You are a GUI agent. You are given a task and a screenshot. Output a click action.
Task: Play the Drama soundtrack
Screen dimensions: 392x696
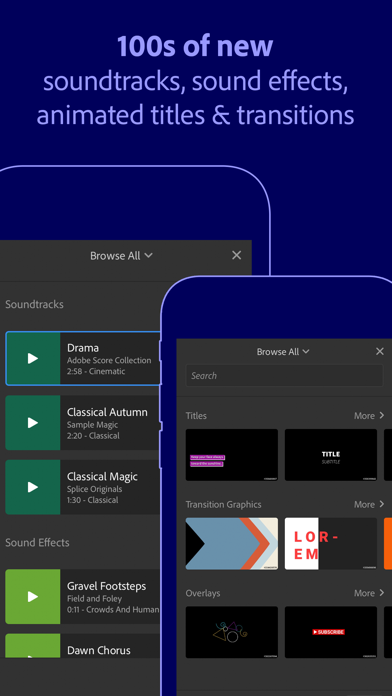pyautogui.click(x=33, y=358)
